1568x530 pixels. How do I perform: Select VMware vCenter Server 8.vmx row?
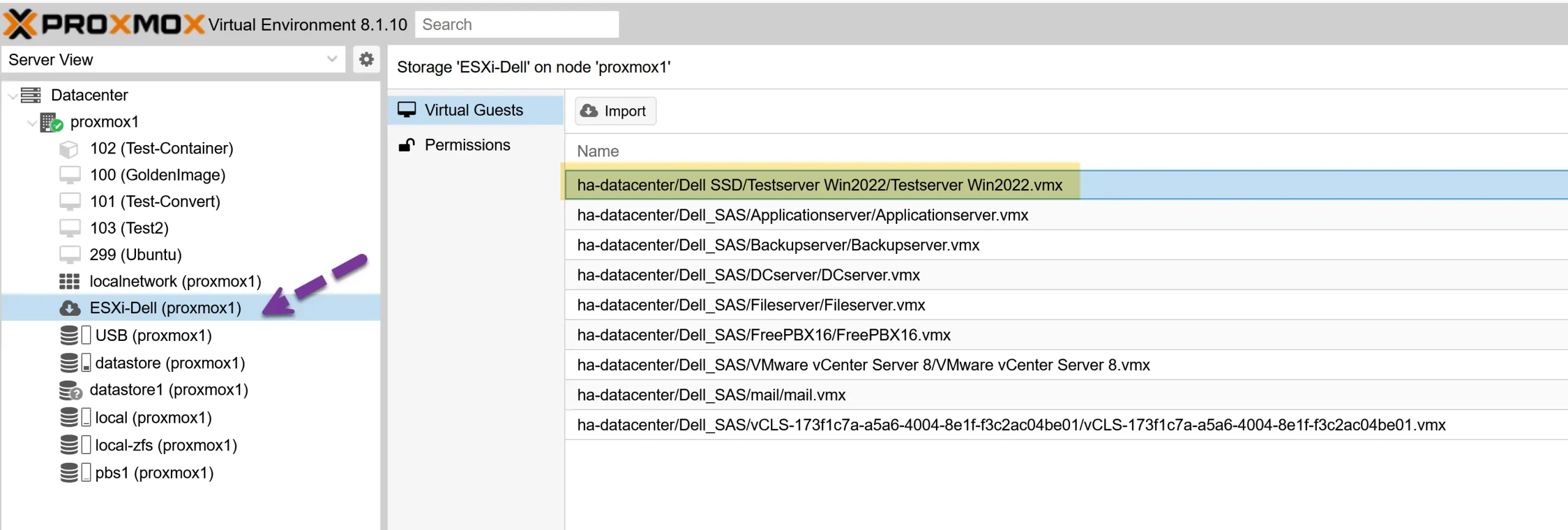(x=1066, y=365)
